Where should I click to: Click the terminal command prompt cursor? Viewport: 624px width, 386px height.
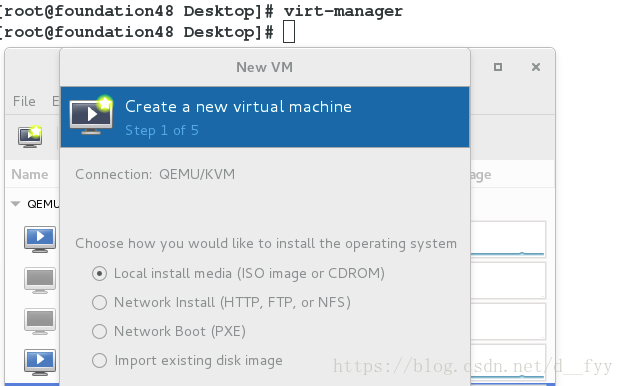289,32
